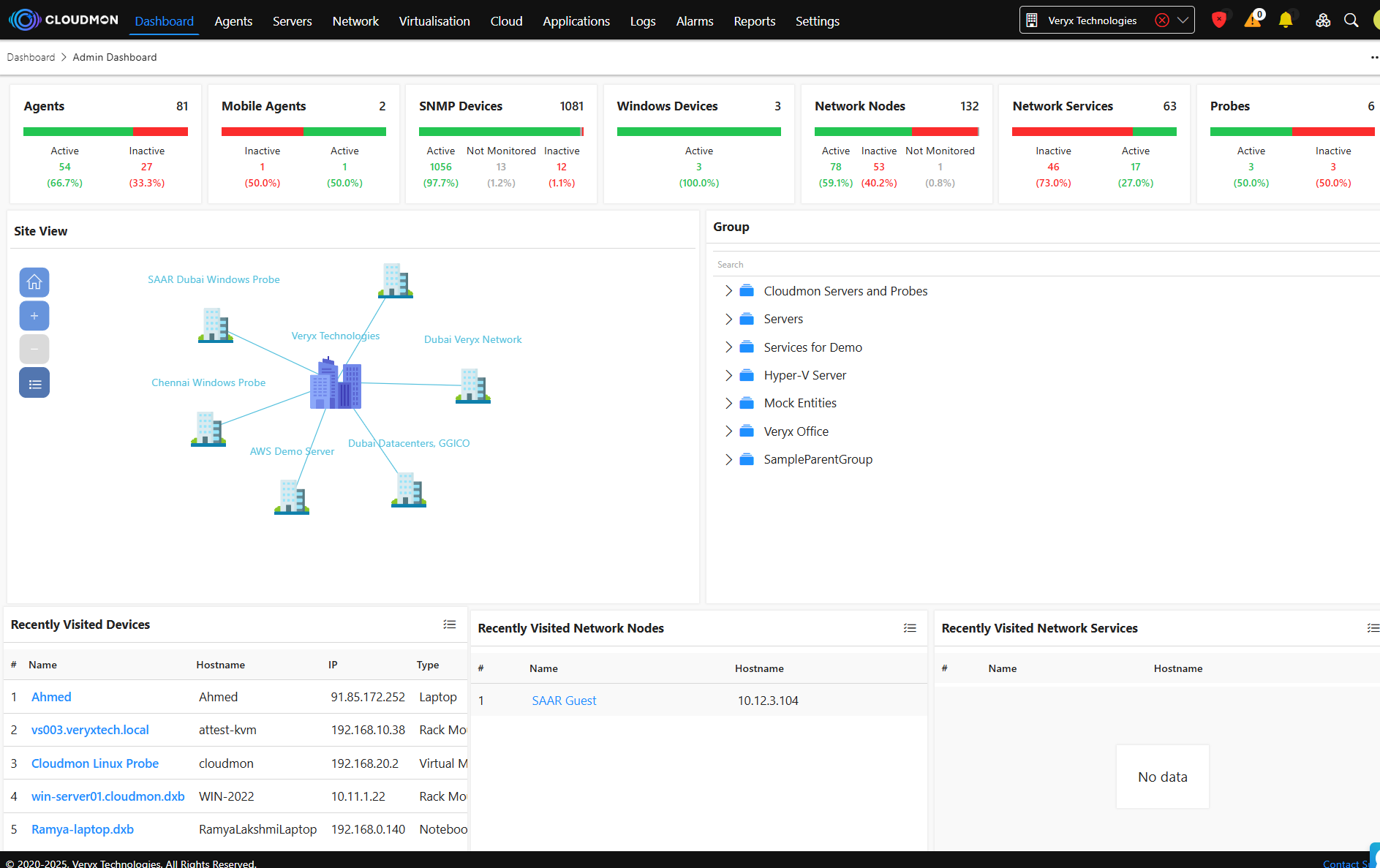Click the Site View home icon
Image resolution: width=1380 pixels, height=868 pixels.
[x=34, y=282]
